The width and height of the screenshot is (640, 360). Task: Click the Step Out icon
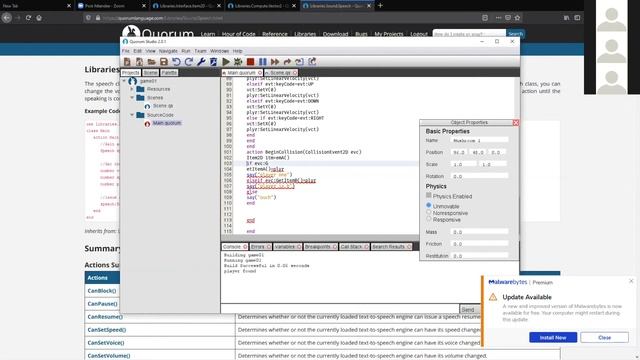coord(312,62)
